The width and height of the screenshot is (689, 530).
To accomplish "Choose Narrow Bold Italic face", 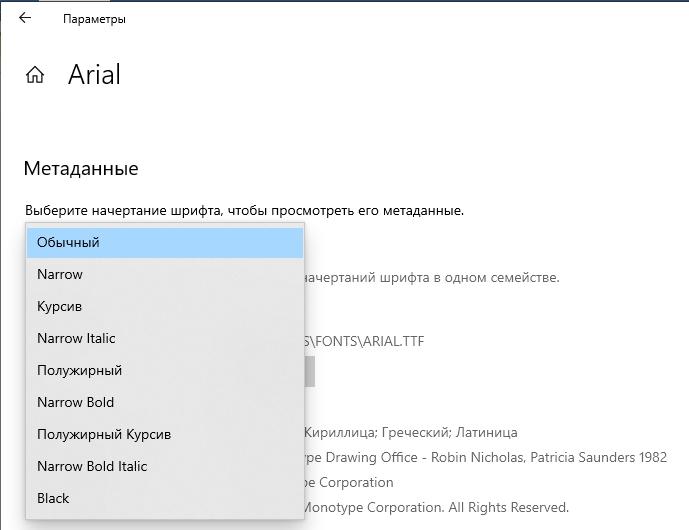I will point(165,466).
